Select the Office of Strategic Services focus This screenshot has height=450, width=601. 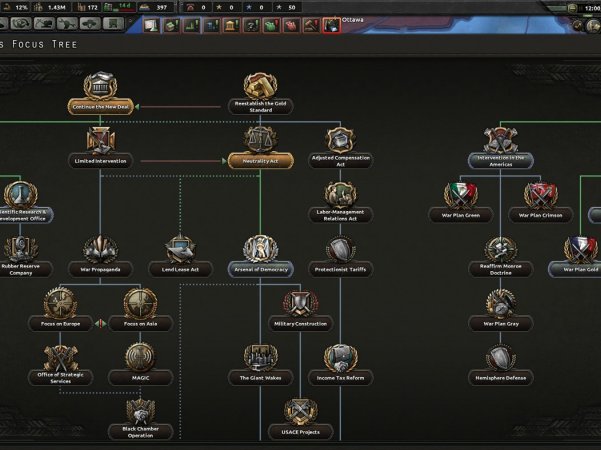pyautogui.click(x=61, y=378)
